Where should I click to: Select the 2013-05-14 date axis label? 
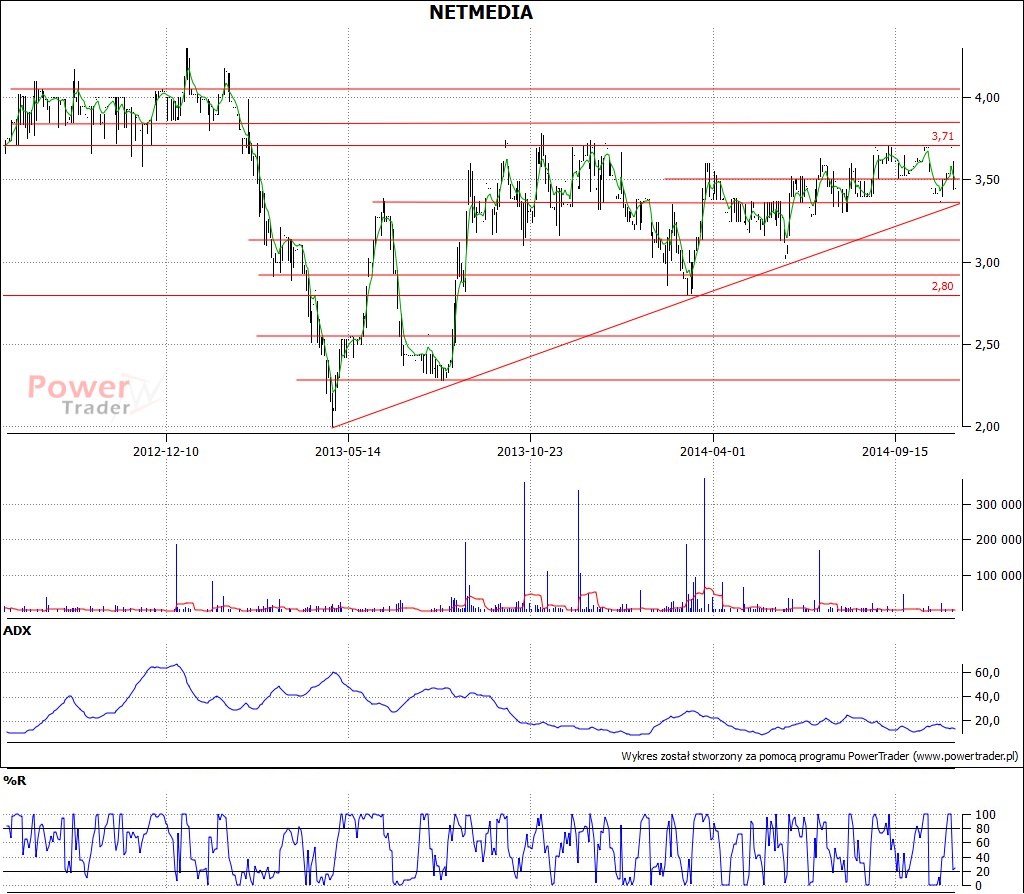point(347,451)
